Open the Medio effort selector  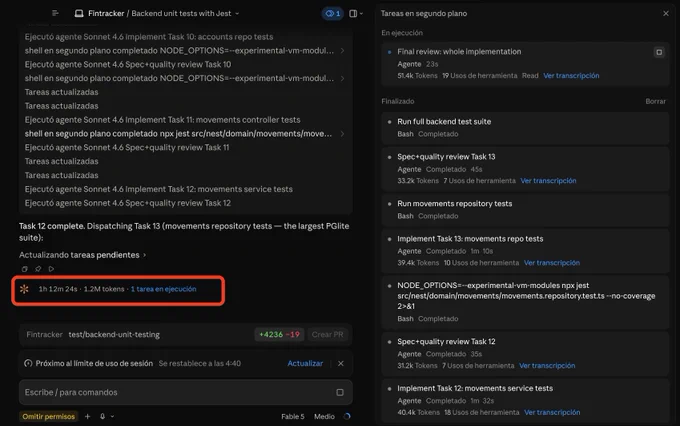tap(324, 416)
